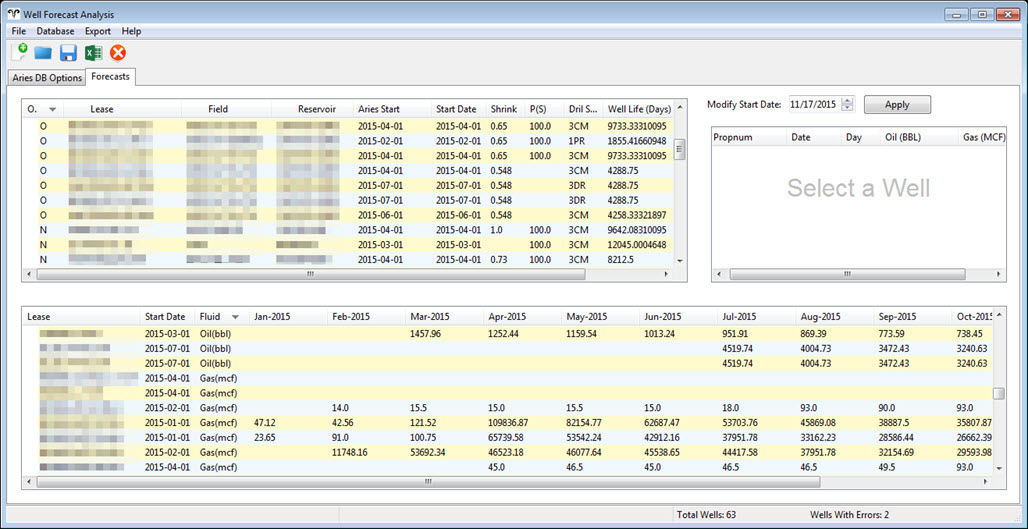Image resolution: width=1028 pixels, height=529 pixels.
Task: Click the New document toolbar icon
Action: pos(20,52)
